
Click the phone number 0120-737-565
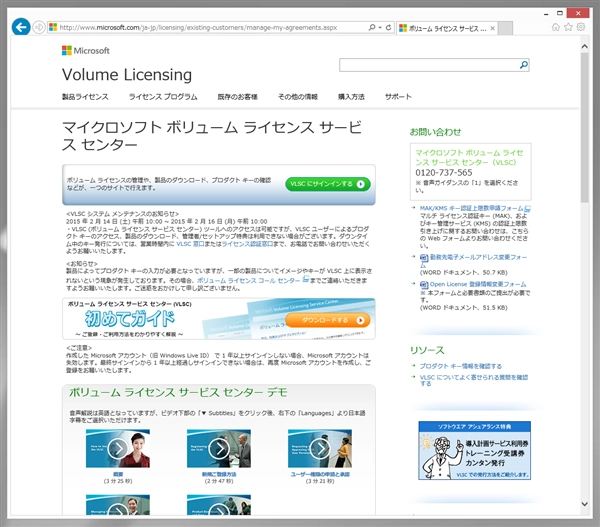tap(444, 173)
